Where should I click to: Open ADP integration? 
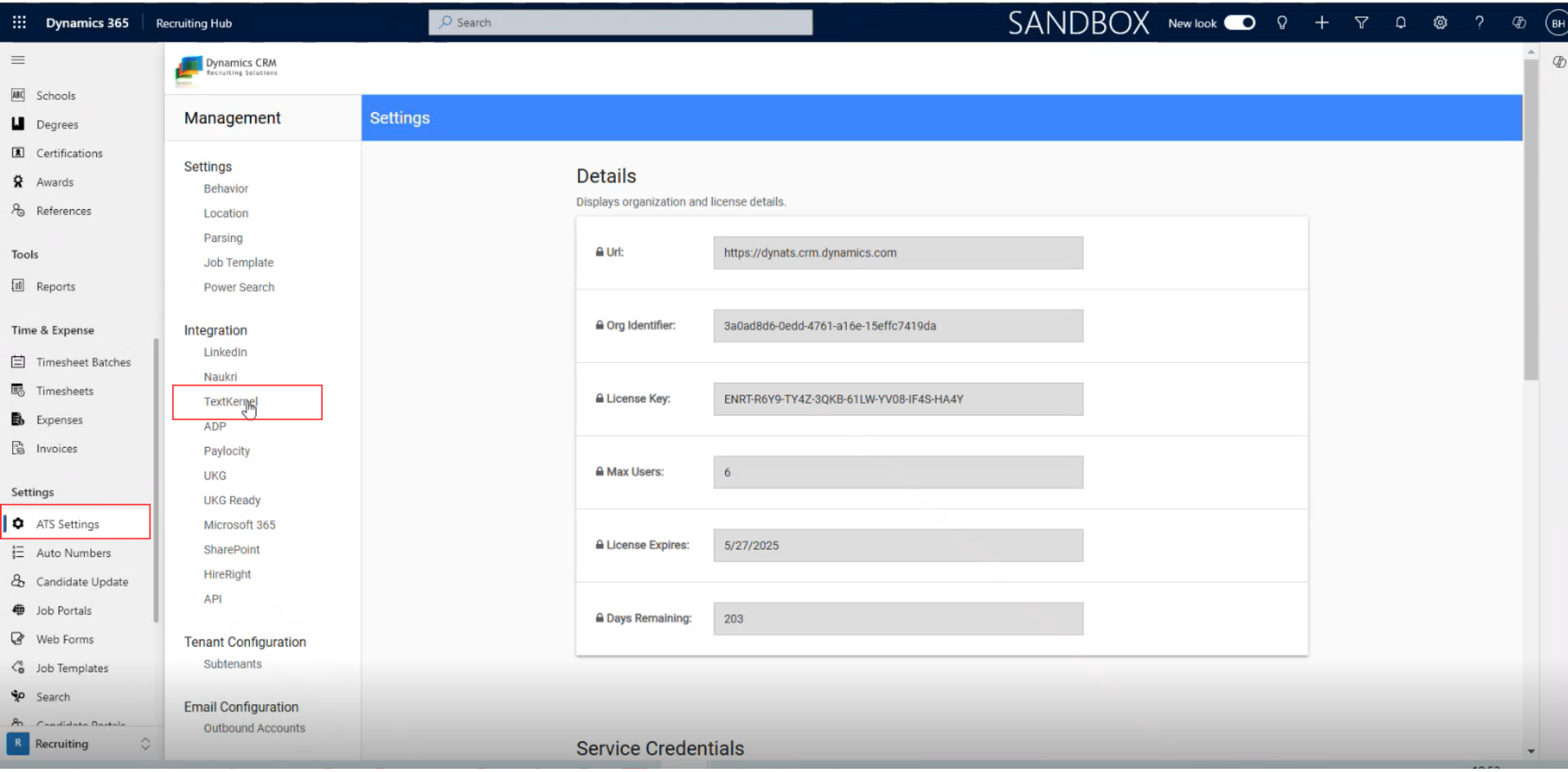[215, 426]
